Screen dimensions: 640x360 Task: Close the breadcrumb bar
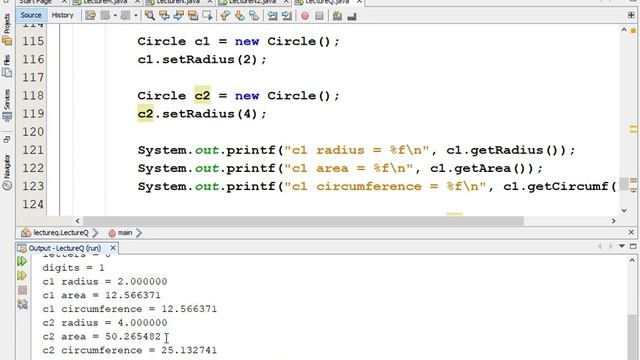(631, 232)
